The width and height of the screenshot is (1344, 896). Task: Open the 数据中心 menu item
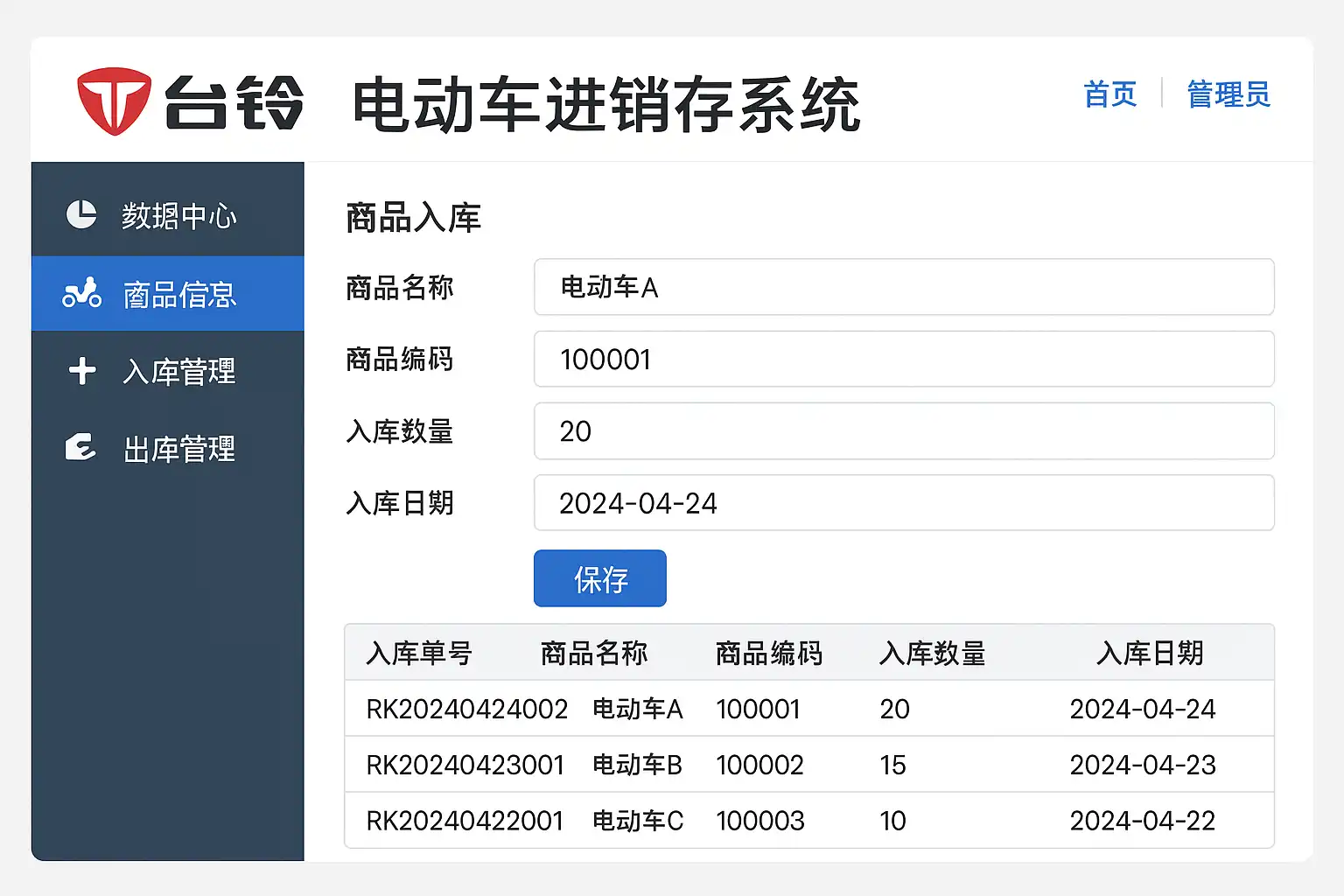point(168,215)
